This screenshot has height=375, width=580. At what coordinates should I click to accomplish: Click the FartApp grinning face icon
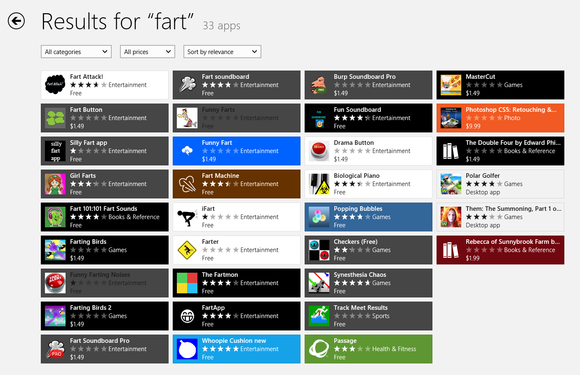tap(187, 316)
